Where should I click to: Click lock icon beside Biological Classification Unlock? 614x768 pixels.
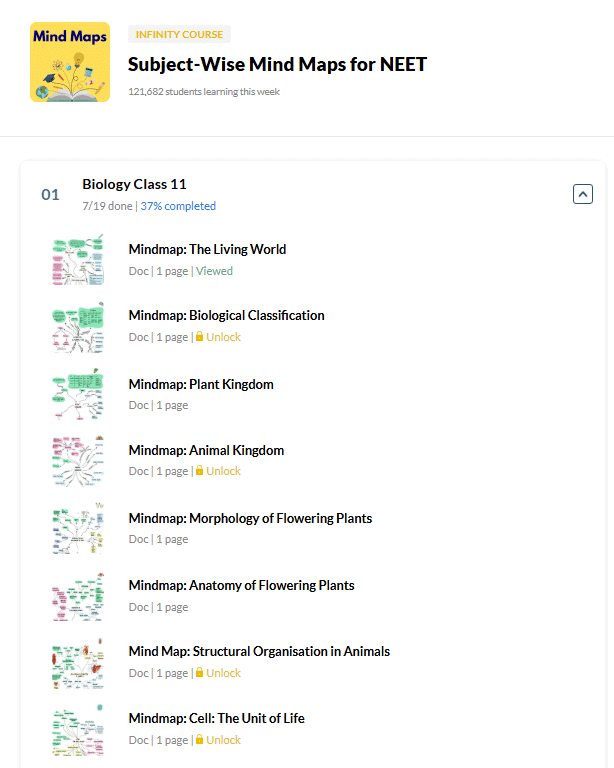coord(199,336)
